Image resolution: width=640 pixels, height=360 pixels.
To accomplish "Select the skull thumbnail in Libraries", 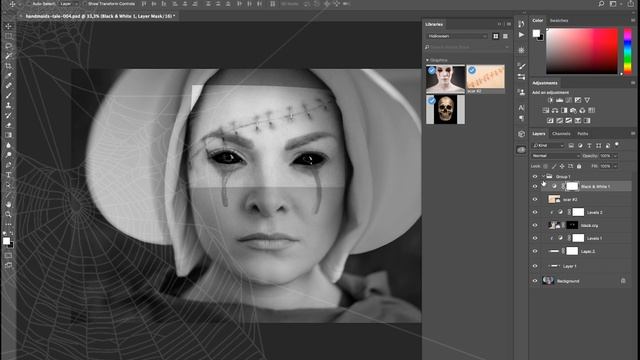I will [x=445, y=109].
